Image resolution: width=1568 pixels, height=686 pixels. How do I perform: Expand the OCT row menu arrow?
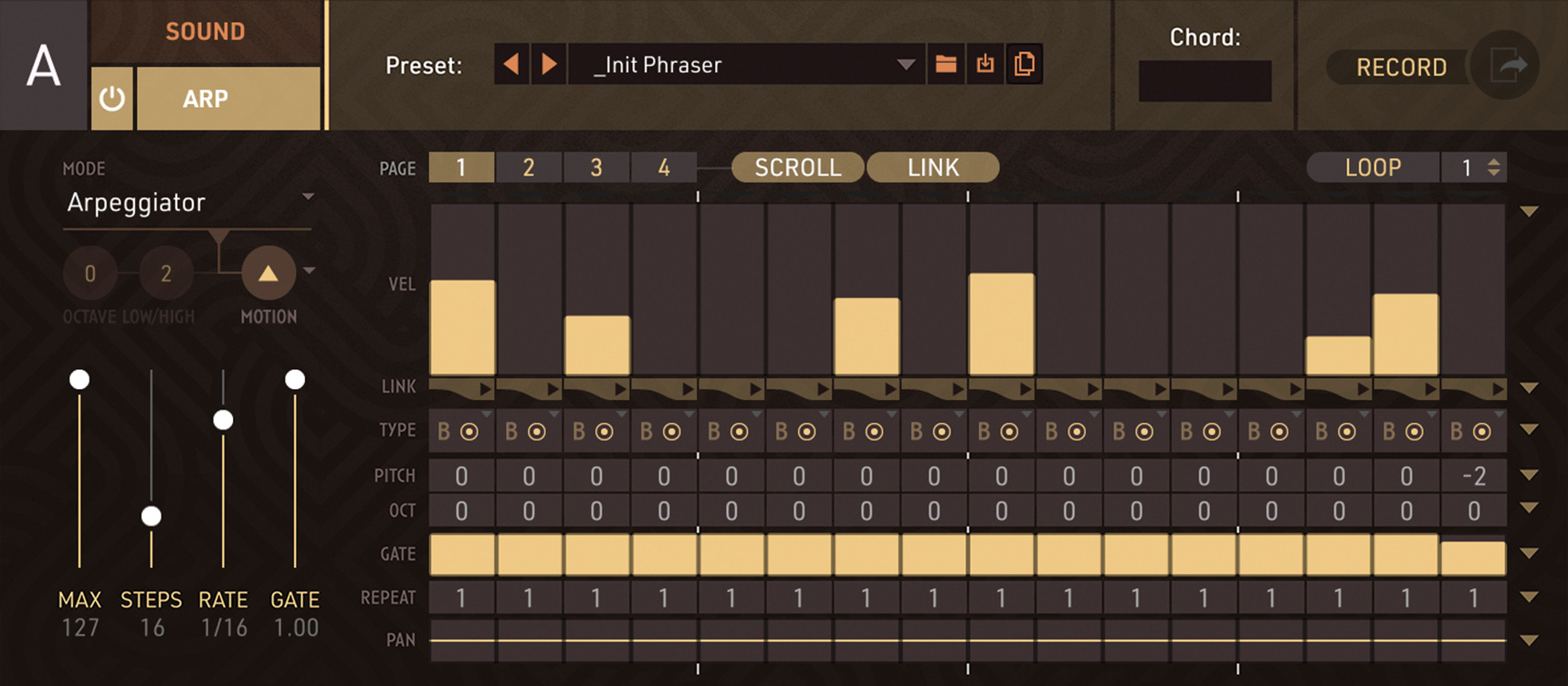(1530, 508)
